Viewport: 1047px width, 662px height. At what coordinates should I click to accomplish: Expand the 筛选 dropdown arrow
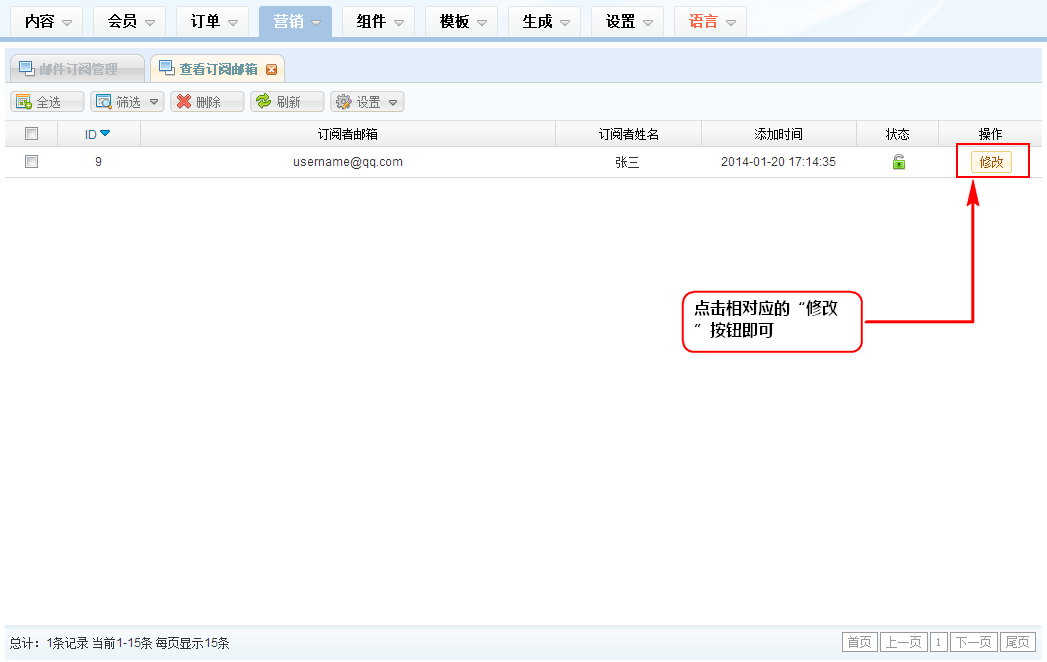(153, 102)
